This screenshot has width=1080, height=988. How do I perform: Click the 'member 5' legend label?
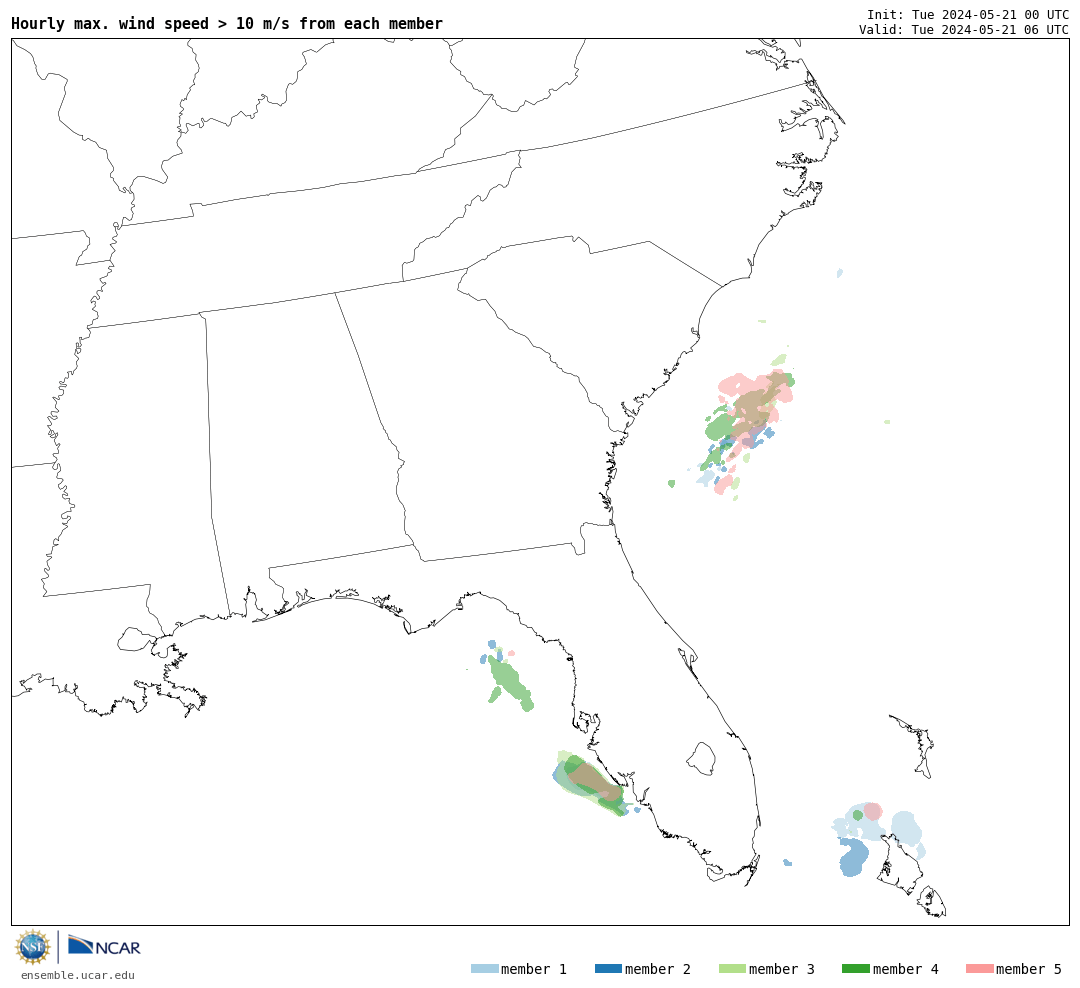point(1029,969)
